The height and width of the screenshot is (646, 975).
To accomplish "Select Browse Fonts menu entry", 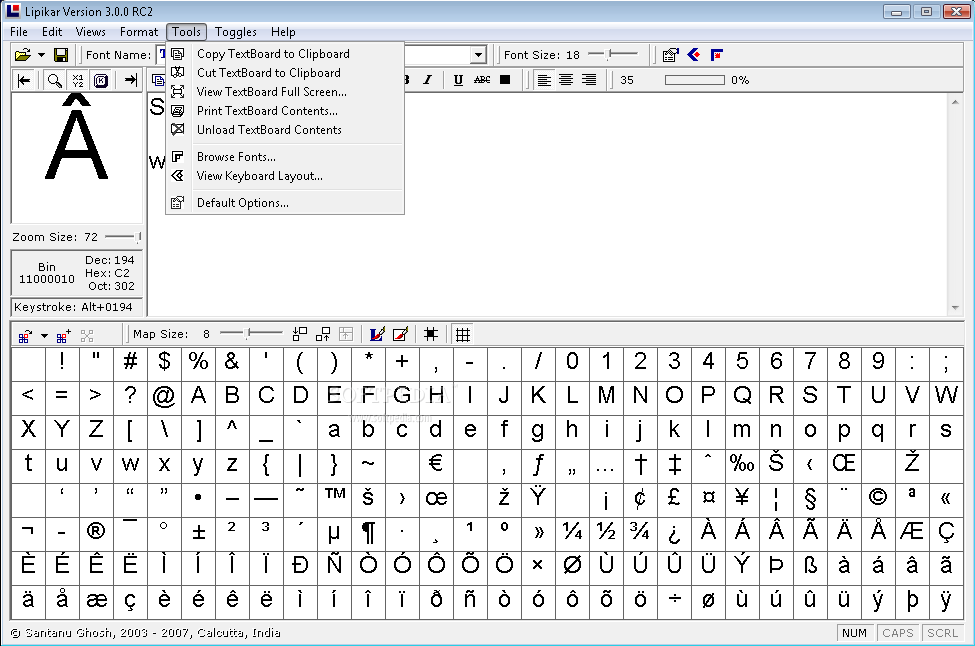I will click(x=285, y=157).
